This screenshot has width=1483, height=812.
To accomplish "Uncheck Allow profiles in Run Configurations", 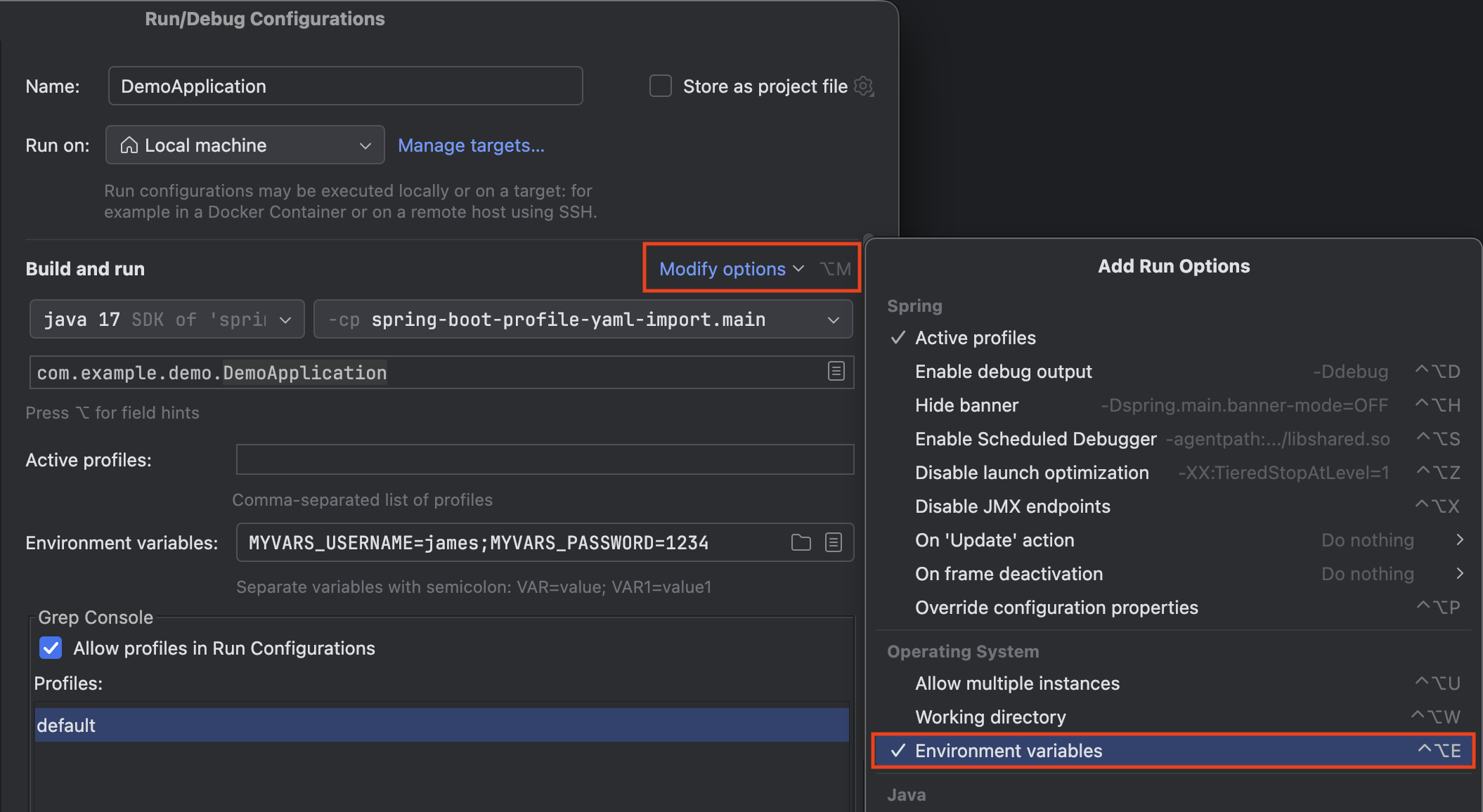I will pyautogui.click(x=51, y=648).
